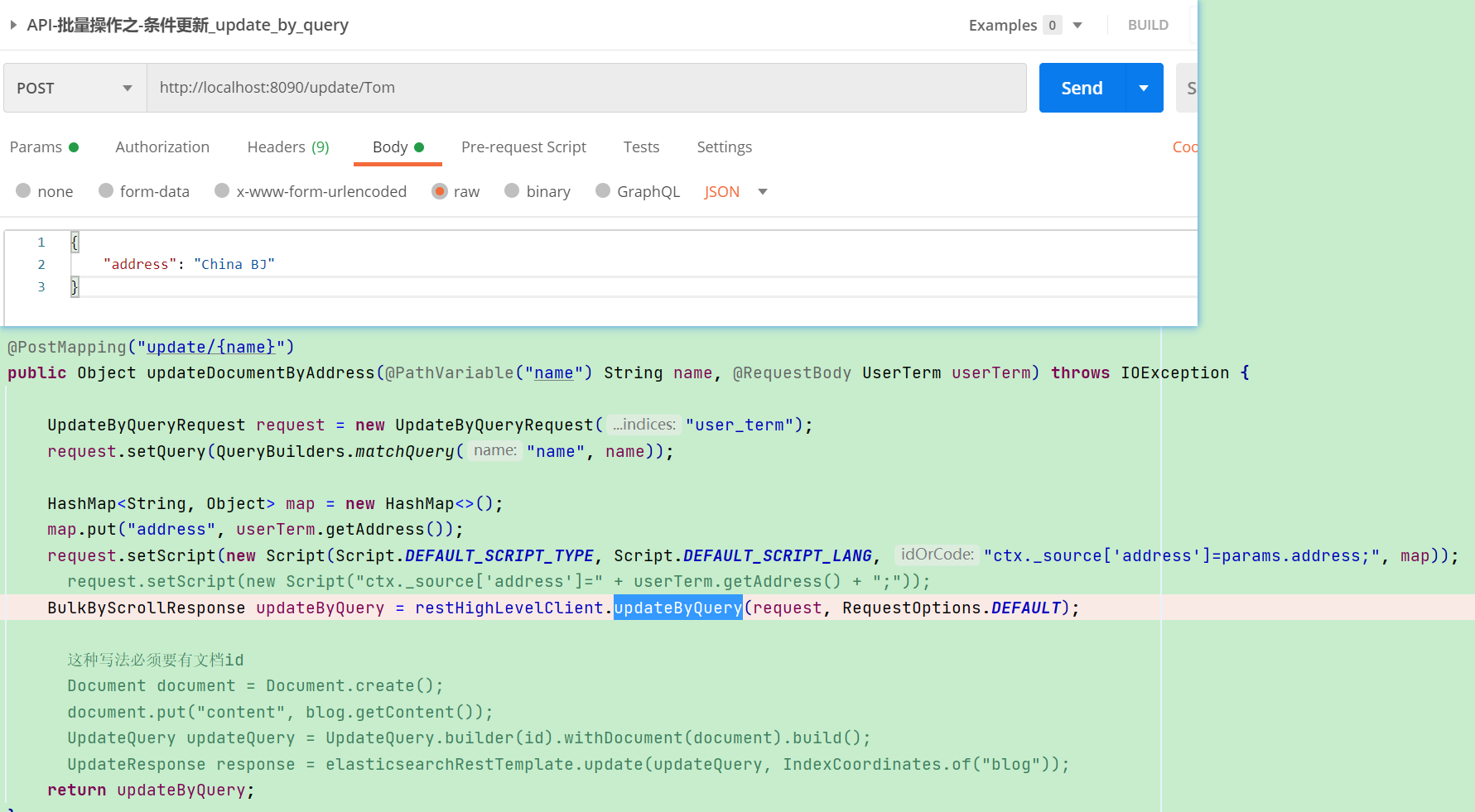Click RequestOptions.DEFAULT argument in code

952,608
